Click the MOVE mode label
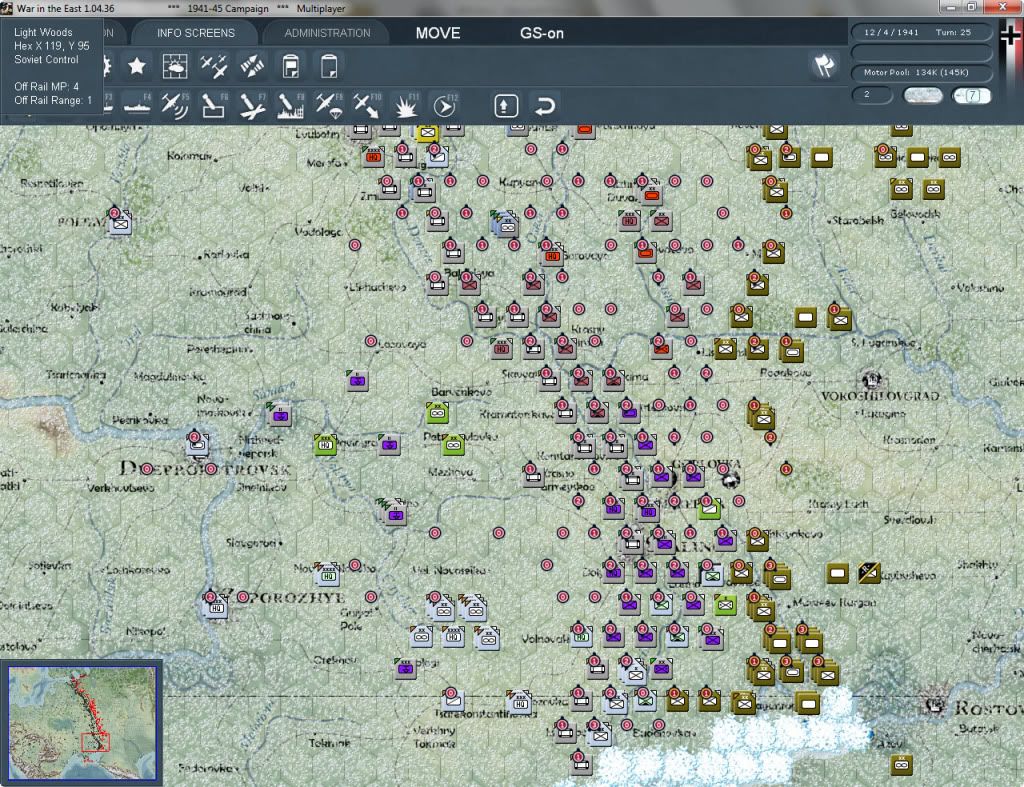Viewport: 1024px width, 787px height. [x=438, y=33]
